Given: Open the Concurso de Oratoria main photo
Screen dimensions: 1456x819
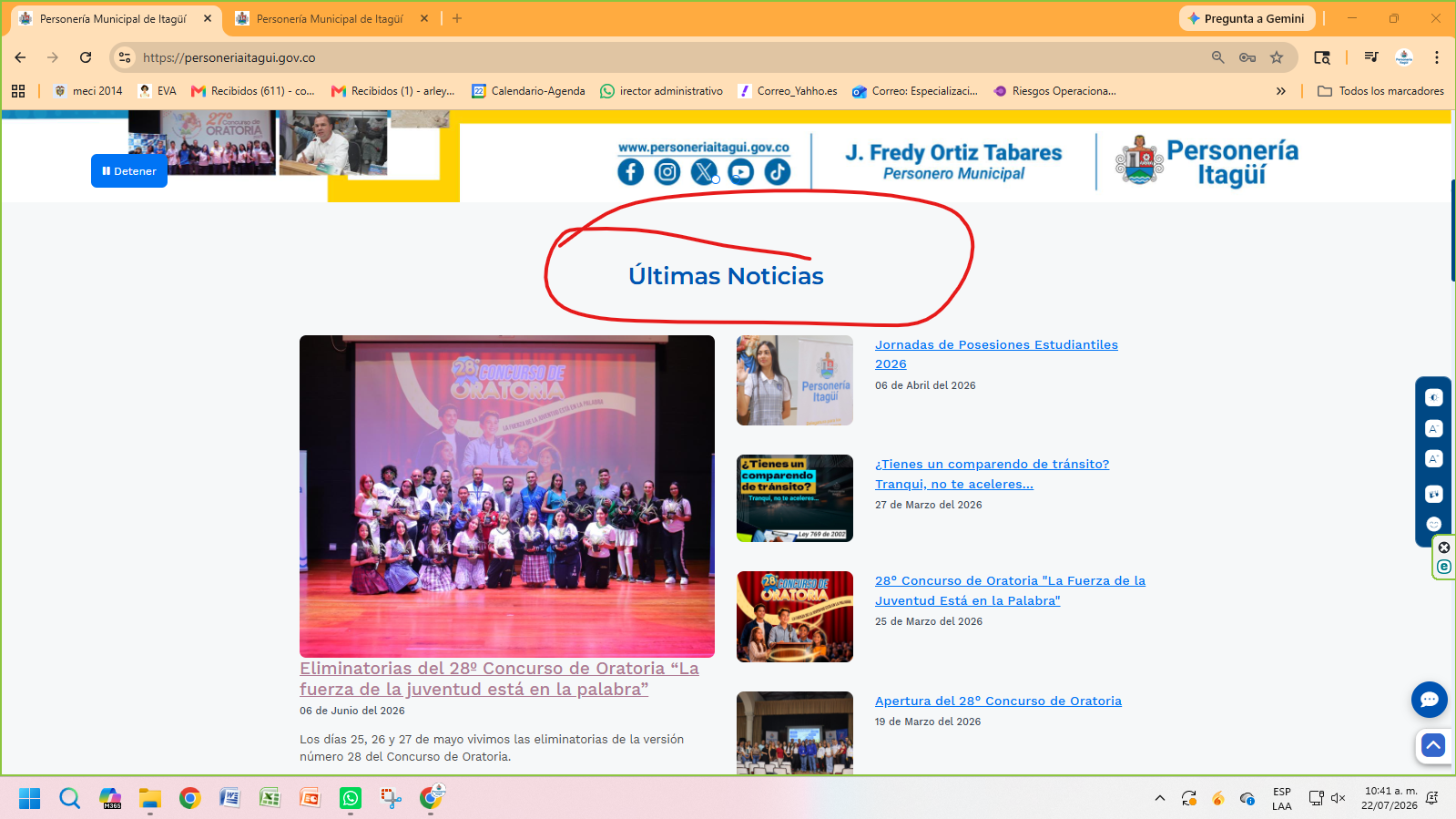Looking at the screenshot, I should click(x=507, y=496).
